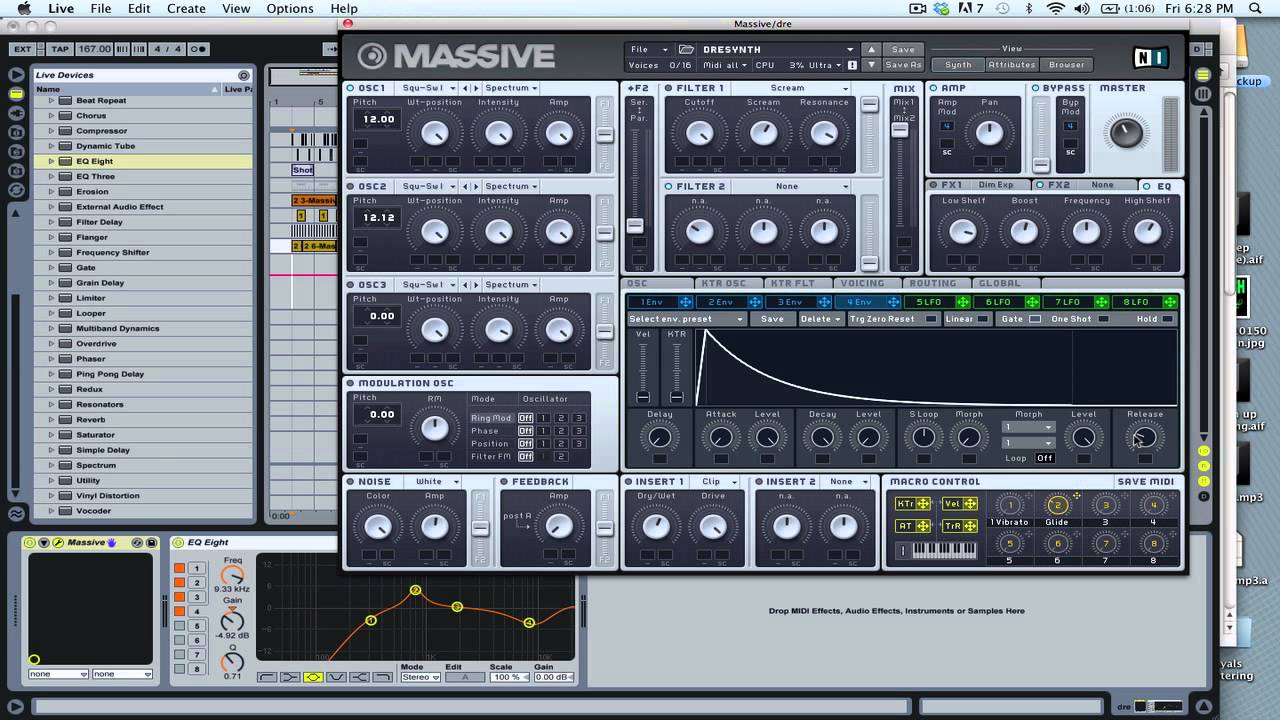The image size is (1280, 720).
Task: Click the TAP tempo button
Action: pos(60,49)
